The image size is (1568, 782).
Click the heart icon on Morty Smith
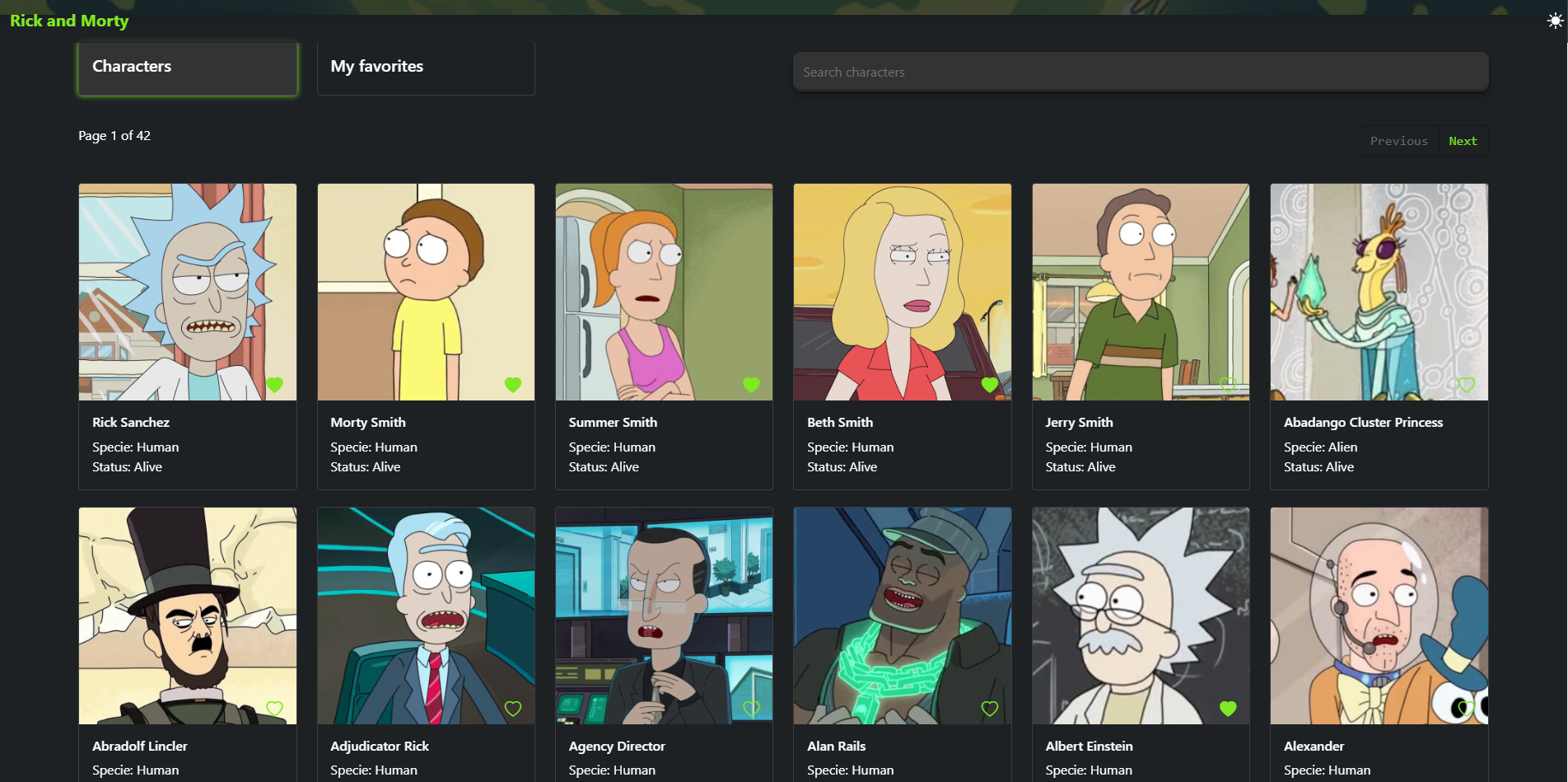pyautogui.click(x=513, y=384)
